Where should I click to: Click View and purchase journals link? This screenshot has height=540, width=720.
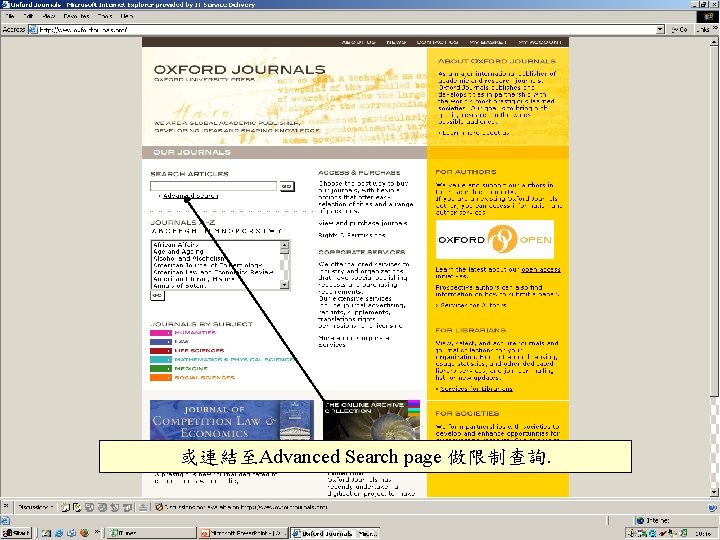[363, 223]
